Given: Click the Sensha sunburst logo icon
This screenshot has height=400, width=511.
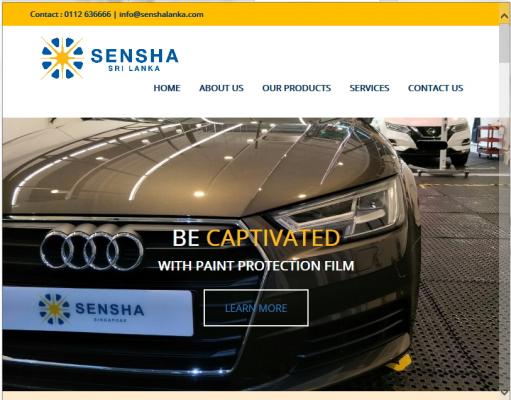Looking at the screenshot, I should point(62,58).
